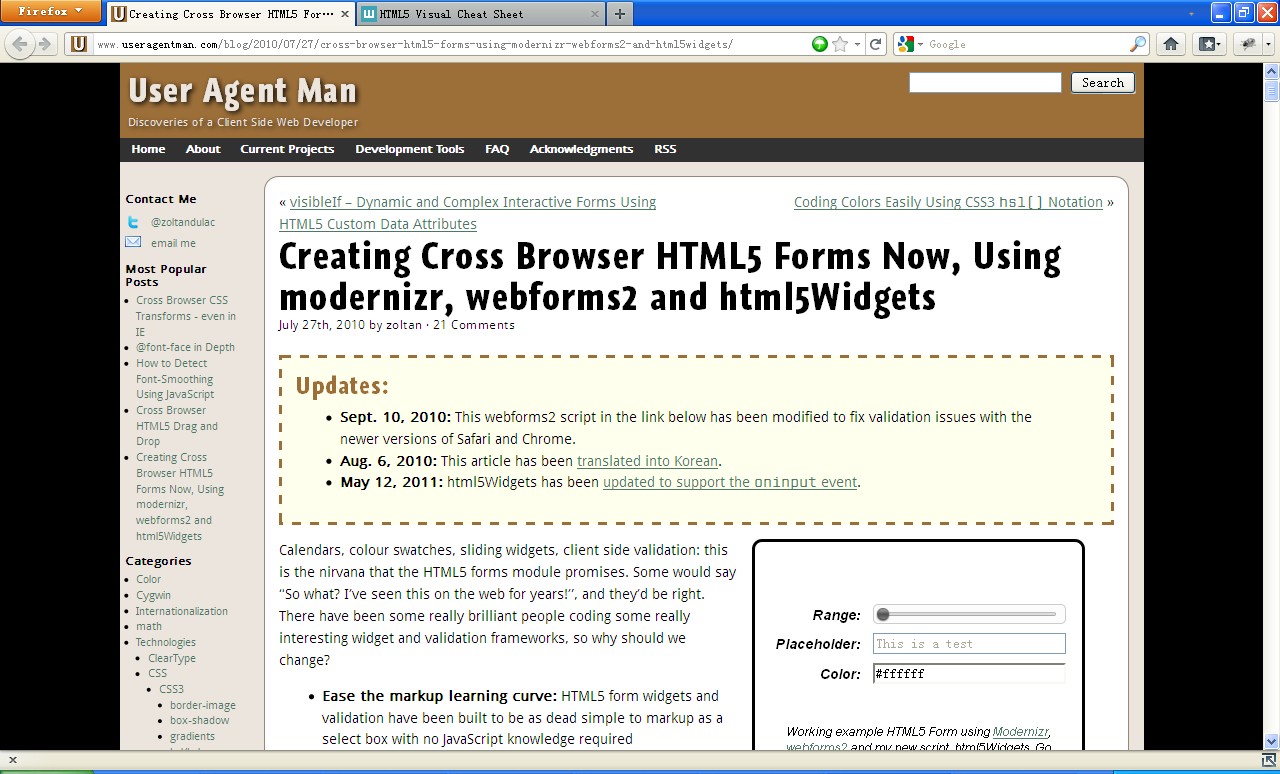Click the site identity icon in address bar
This screenshot has height=774, width=1280.
78,44
